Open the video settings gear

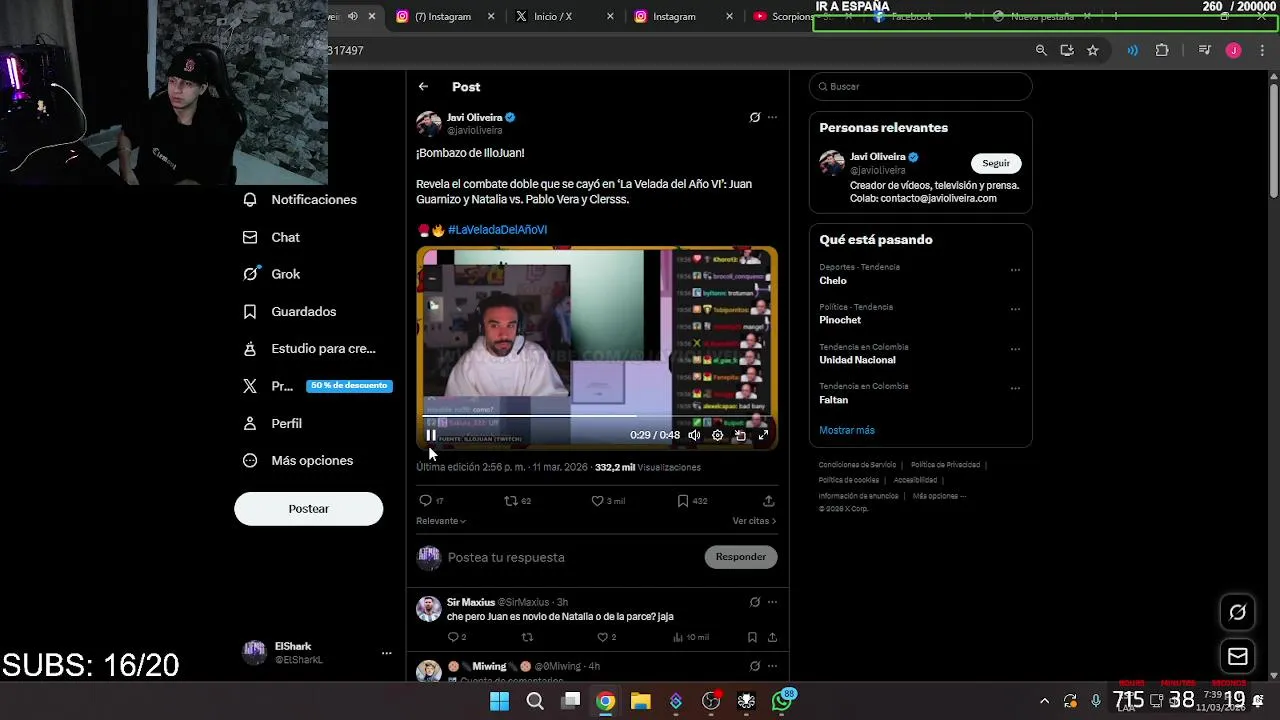[x=717, y=435]
